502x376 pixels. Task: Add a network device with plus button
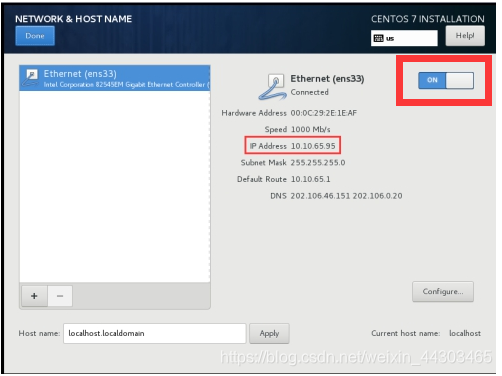coord(34,296)
